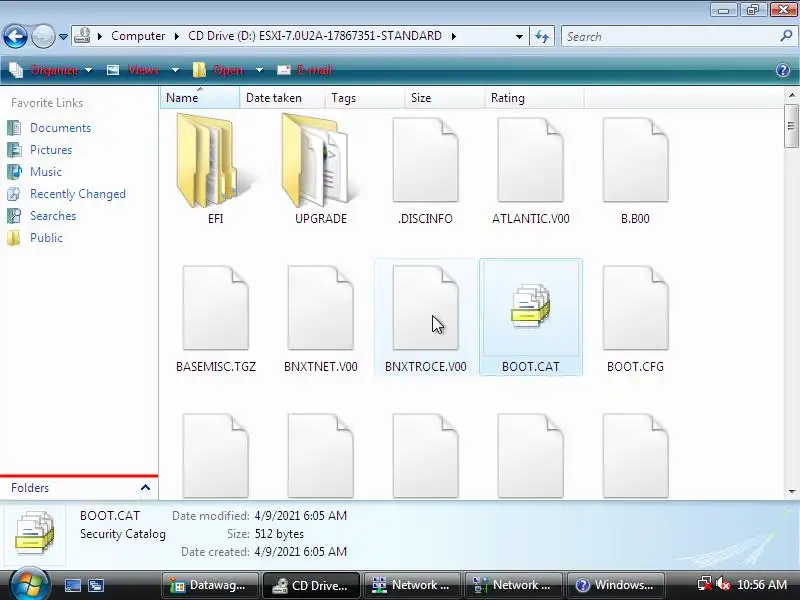Select the BNXTNET.V00 file

pos(320,319)
